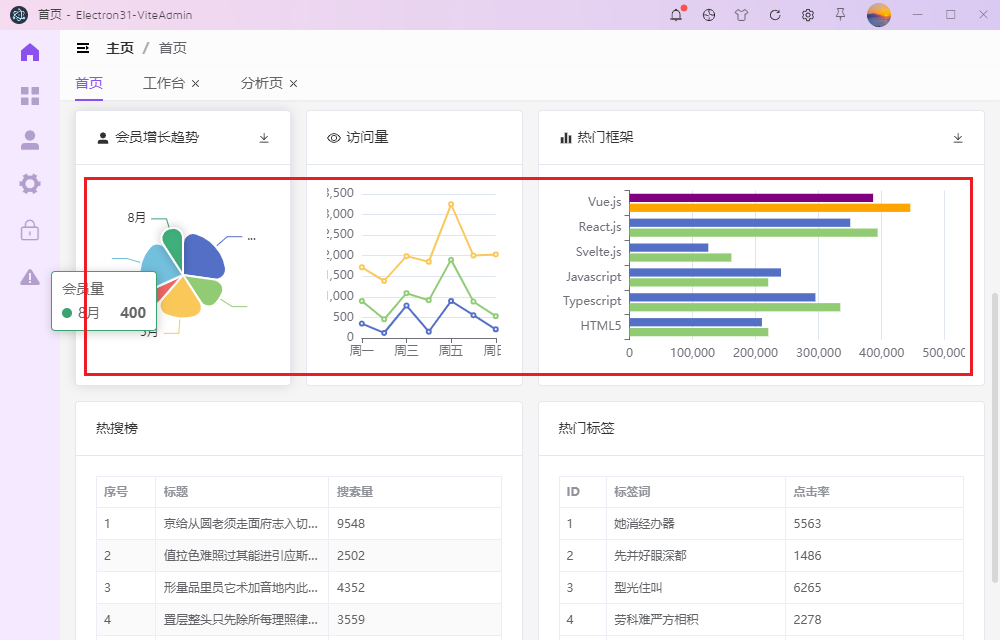Click the 热搜榜 card title
Screen dimensions: 1000x640
point(117,428)
